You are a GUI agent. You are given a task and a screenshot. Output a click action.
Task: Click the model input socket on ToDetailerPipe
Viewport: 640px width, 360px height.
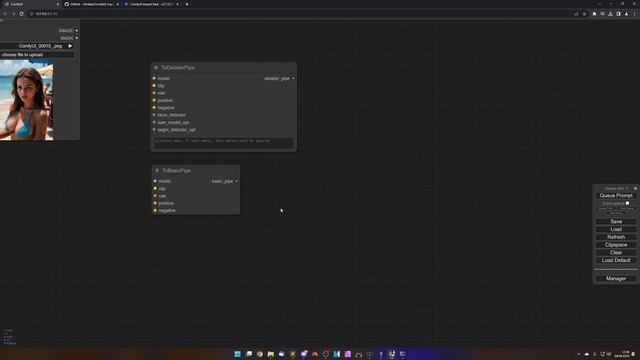tap(154, 78)
